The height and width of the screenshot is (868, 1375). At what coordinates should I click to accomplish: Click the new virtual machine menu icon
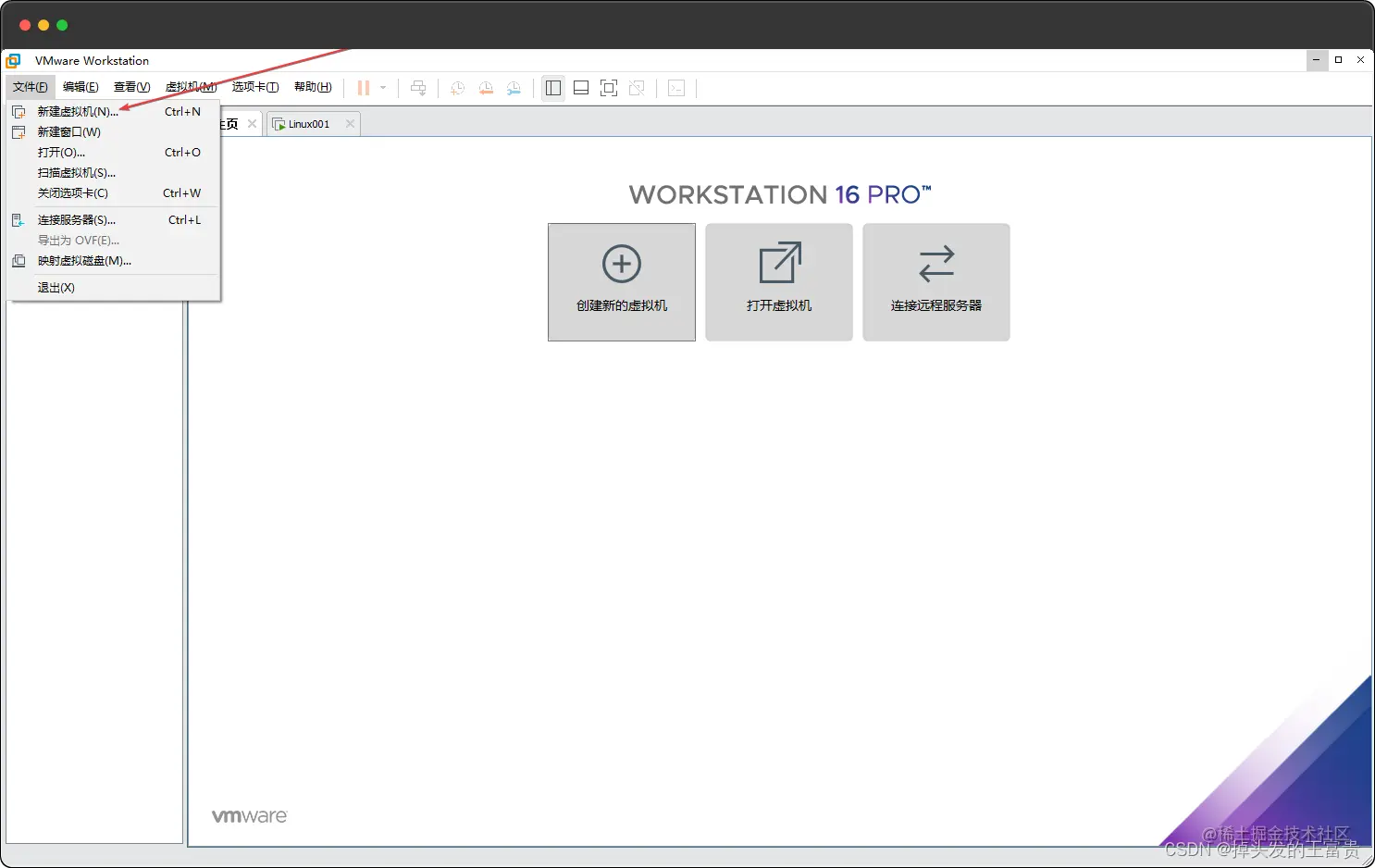pos(19,112)
